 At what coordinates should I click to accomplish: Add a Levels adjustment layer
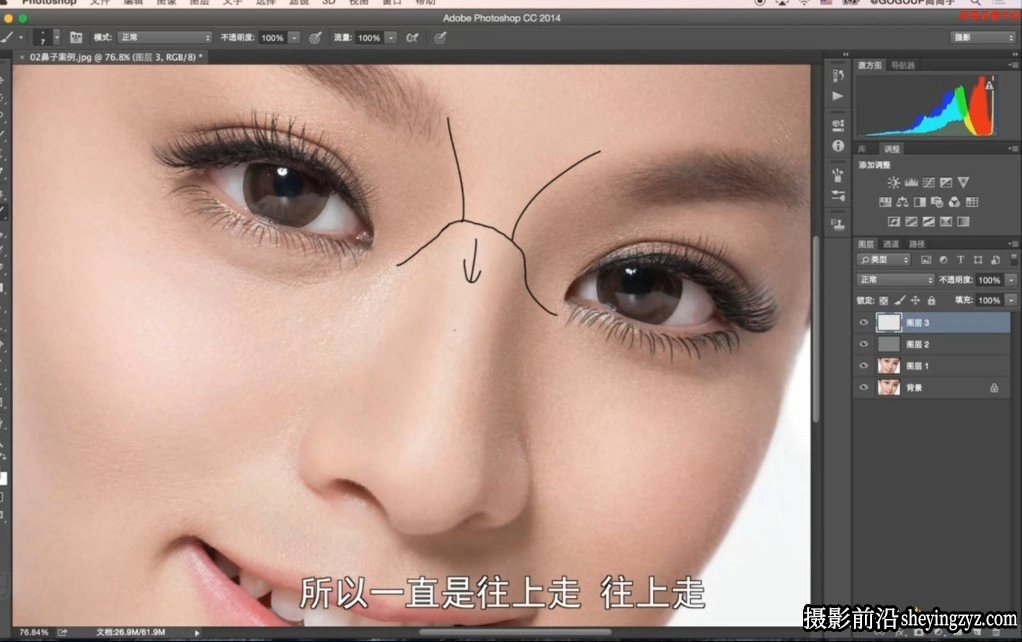911,182
